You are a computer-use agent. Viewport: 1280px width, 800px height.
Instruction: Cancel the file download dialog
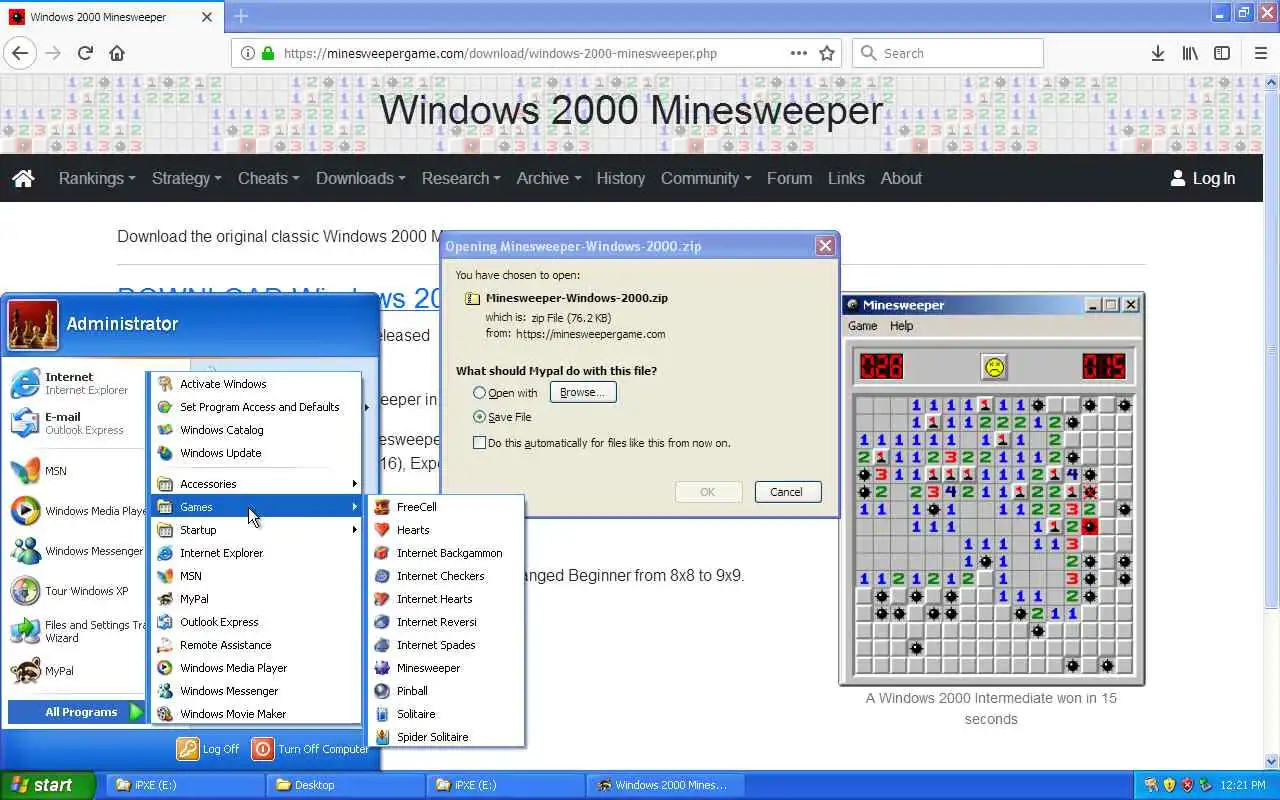pyautogui.click(x=788, y=492)
